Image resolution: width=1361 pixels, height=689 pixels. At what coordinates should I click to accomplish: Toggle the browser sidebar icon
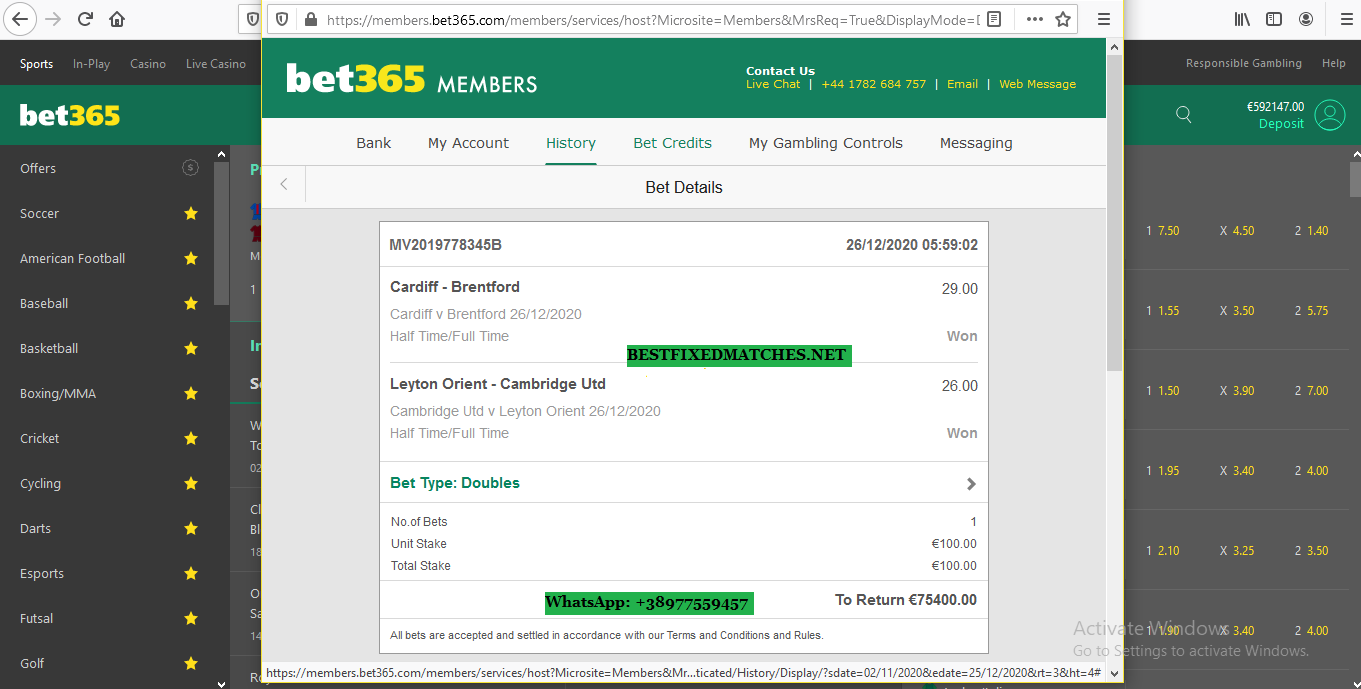(x=1274, y=19)
